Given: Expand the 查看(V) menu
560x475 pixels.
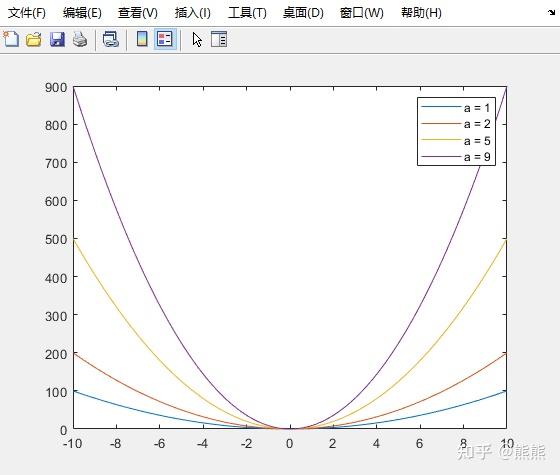Looking at the screenshot, I should (138, 13).
